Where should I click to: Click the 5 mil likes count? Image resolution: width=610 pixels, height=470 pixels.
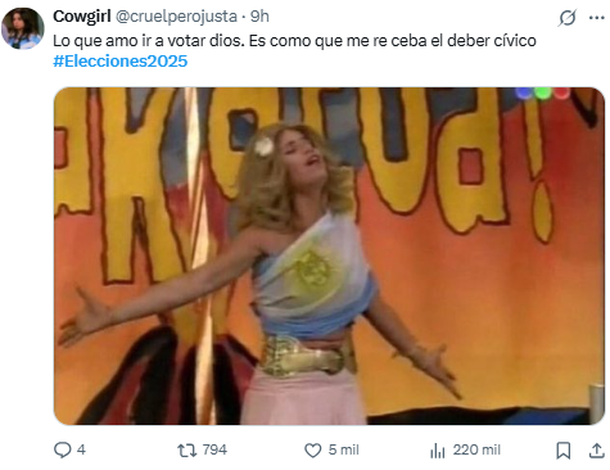pyautogui.click(x=344, y=450)
